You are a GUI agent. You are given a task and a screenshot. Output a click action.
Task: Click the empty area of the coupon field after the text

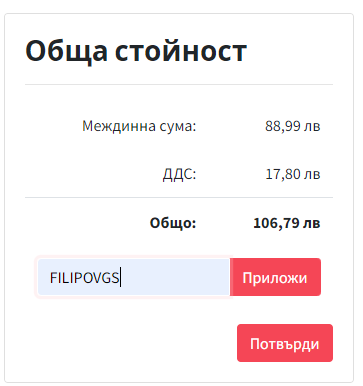coord(175,277)
